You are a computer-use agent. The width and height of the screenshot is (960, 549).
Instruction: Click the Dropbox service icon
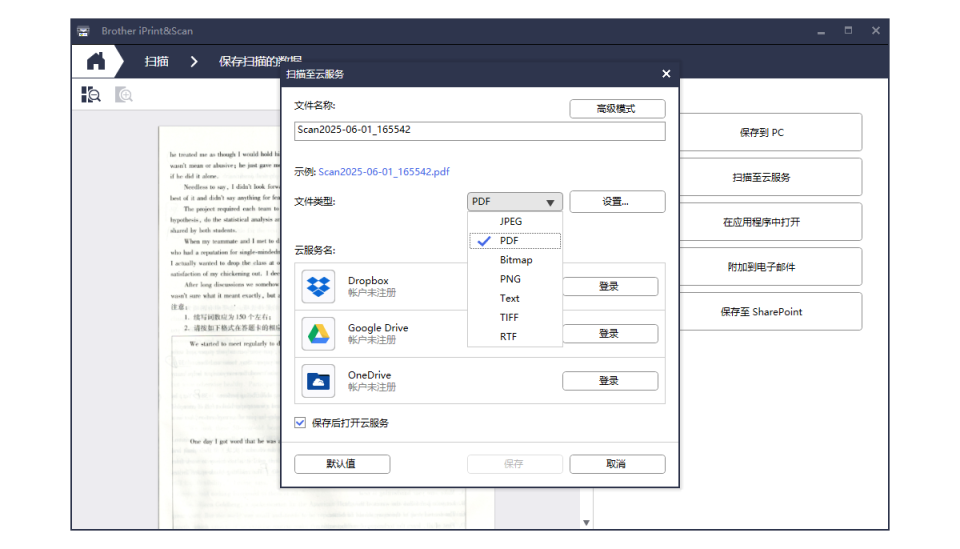click(x=318, y=286)
